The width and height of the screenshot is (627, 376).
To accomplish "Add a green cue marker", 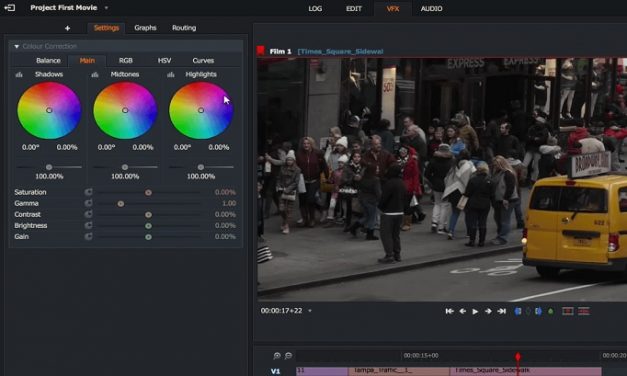I will [x=551, y=311].
